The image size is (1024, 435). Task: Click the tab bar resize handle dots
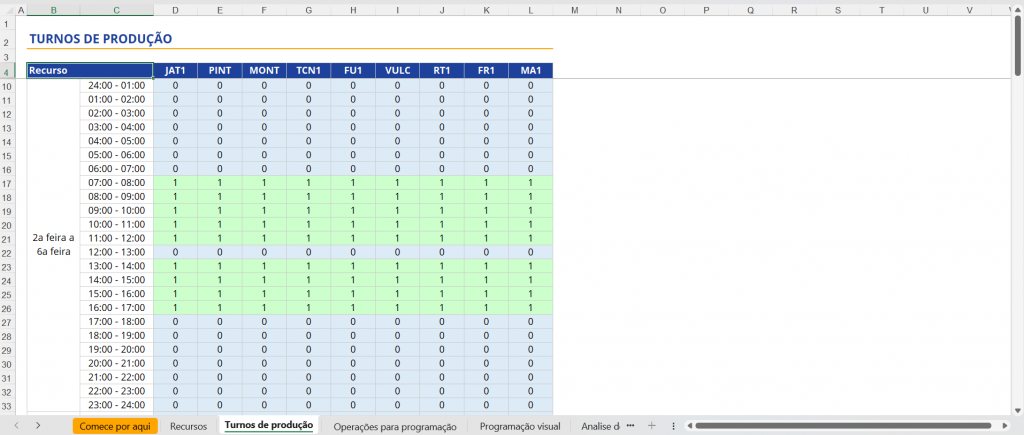tap(673, 425)
